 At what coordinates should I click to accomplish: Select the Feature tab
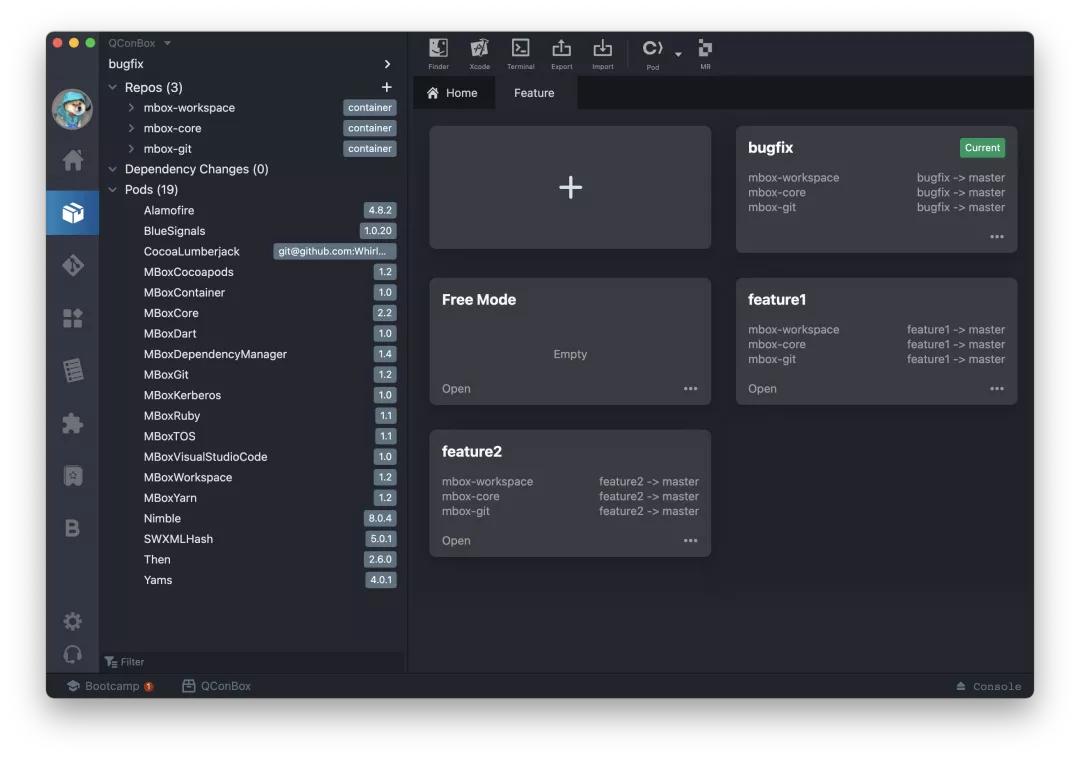click(534, 93)
